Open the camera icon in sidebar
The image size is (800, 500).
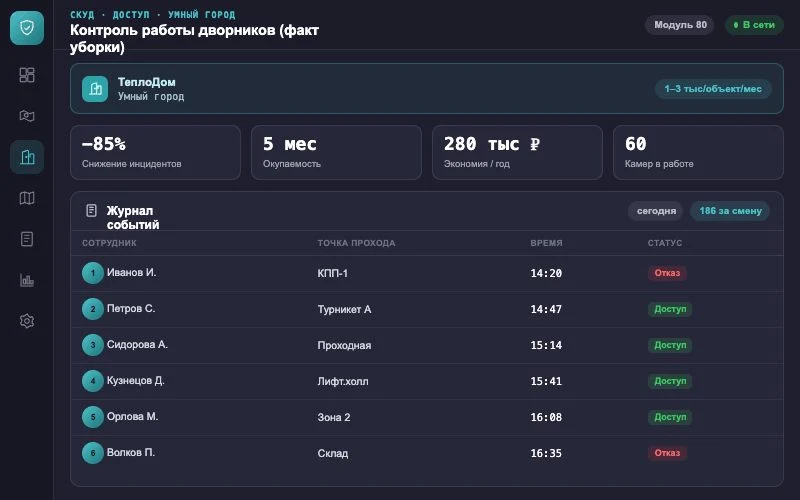[27, 116]
